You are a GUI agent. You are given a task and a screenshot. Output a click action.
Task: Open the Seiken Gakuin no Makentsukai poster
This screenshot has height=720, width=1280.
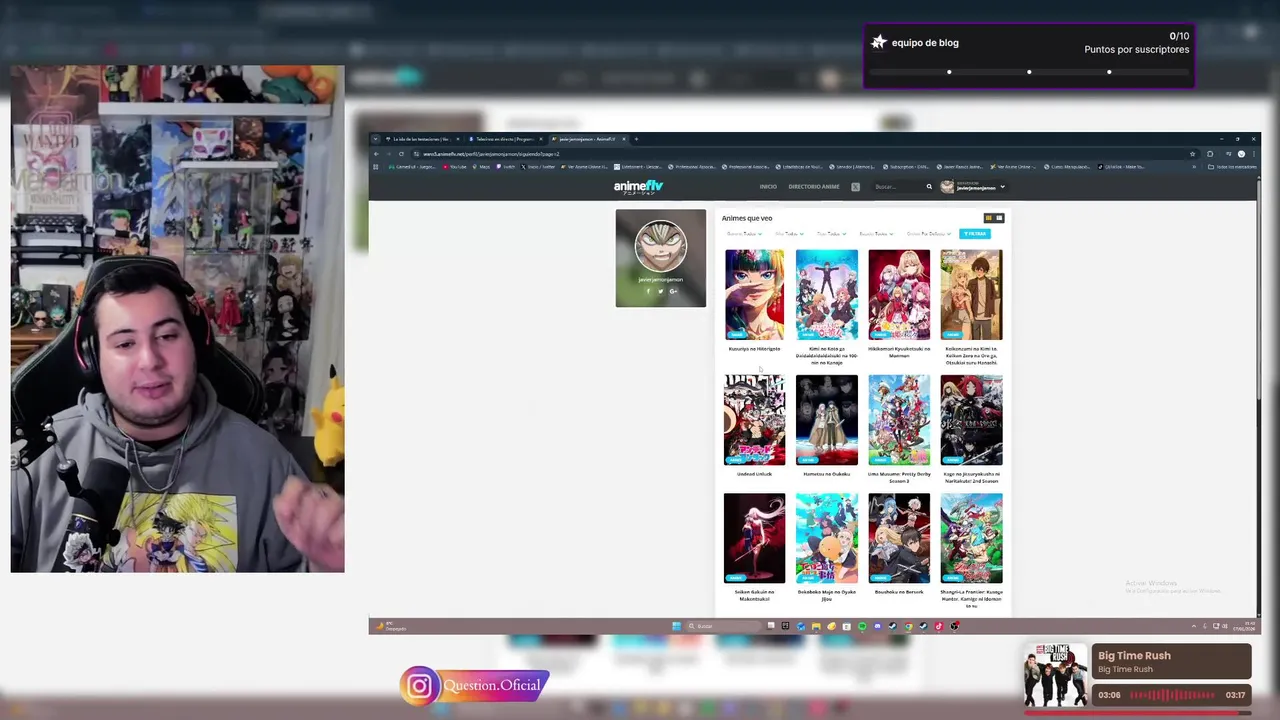pyautogui.click(x=755, y=538)
